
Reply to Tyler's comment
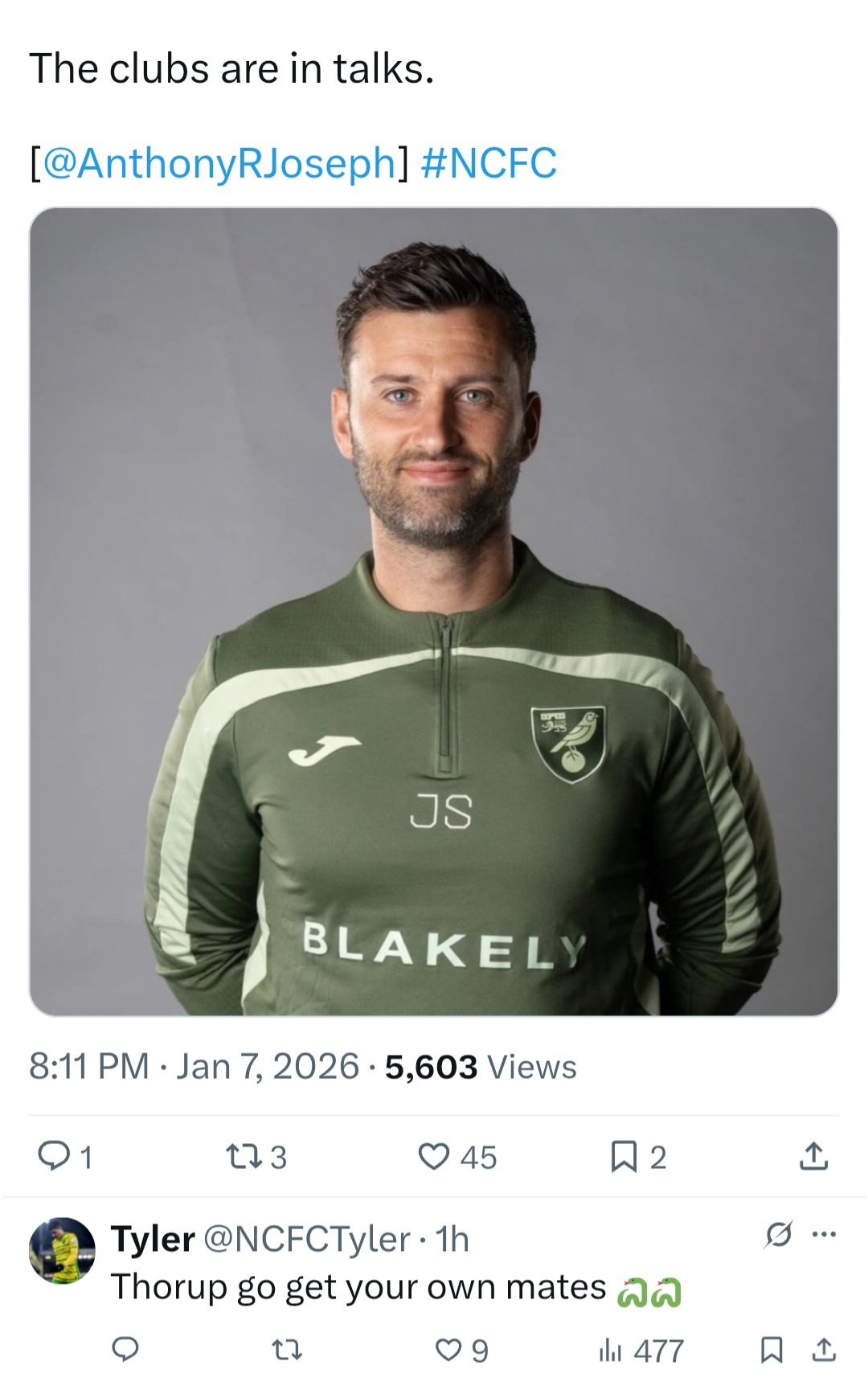(125, 1350)
